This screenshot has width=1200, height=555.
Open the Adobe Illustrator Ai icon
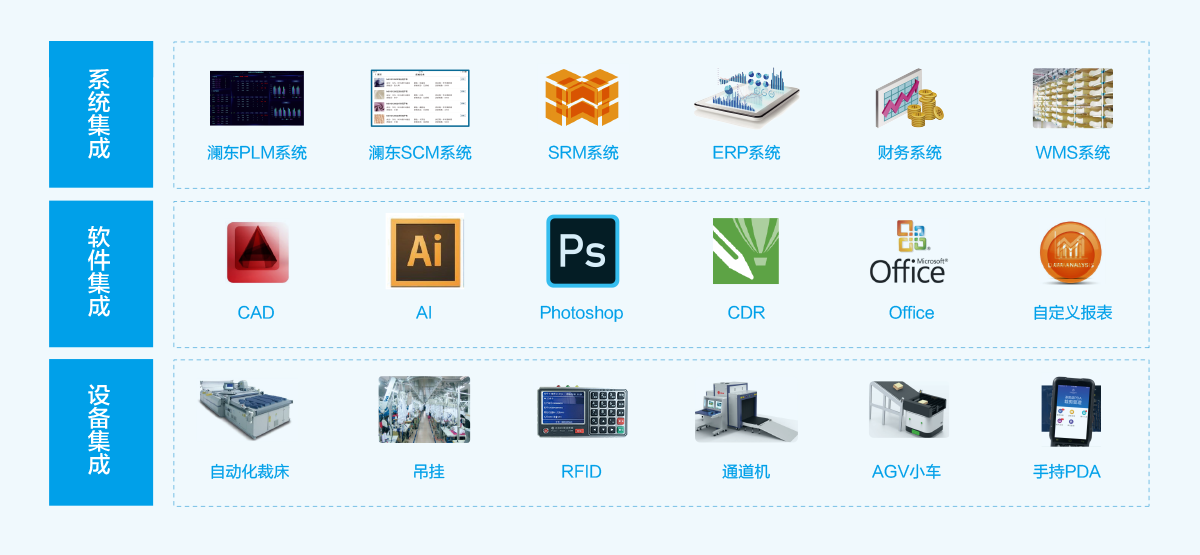click(x=425, y=251)
